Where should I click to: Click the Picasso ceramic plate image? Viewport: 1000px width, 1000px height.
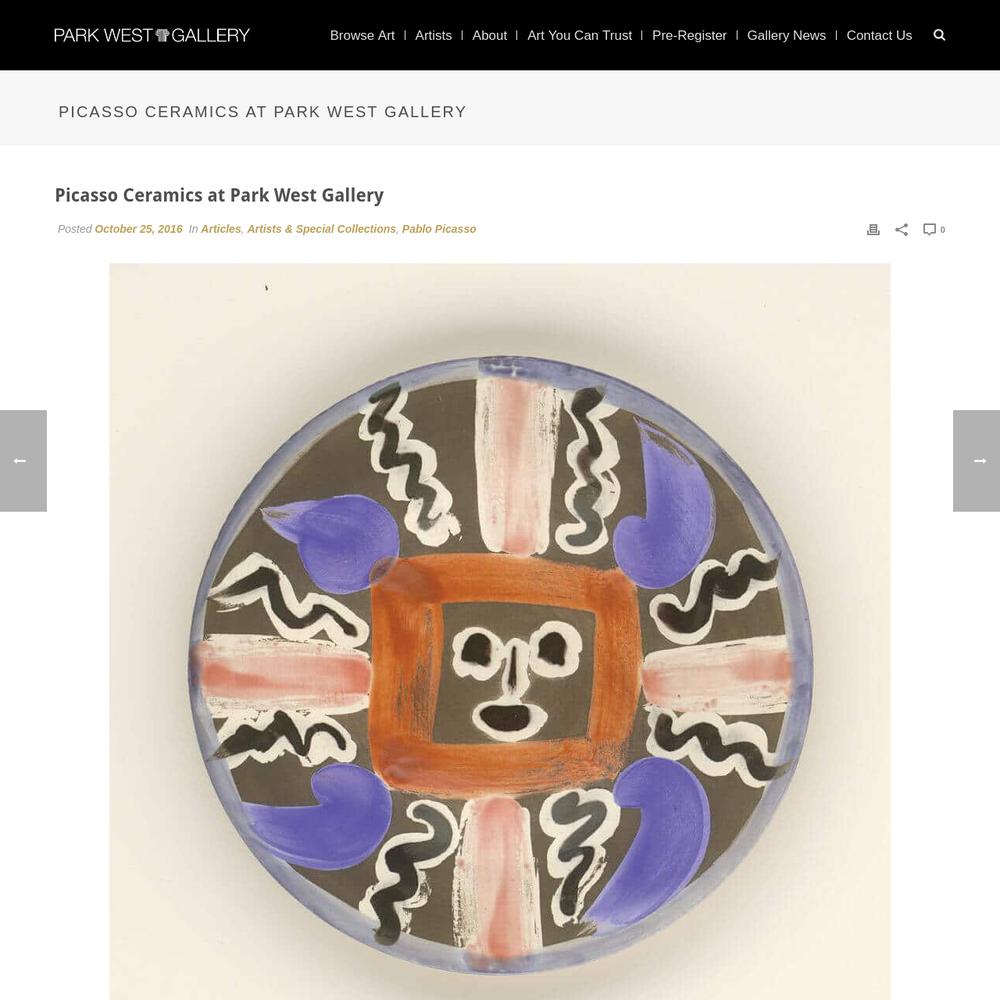(x=500, y=631)
